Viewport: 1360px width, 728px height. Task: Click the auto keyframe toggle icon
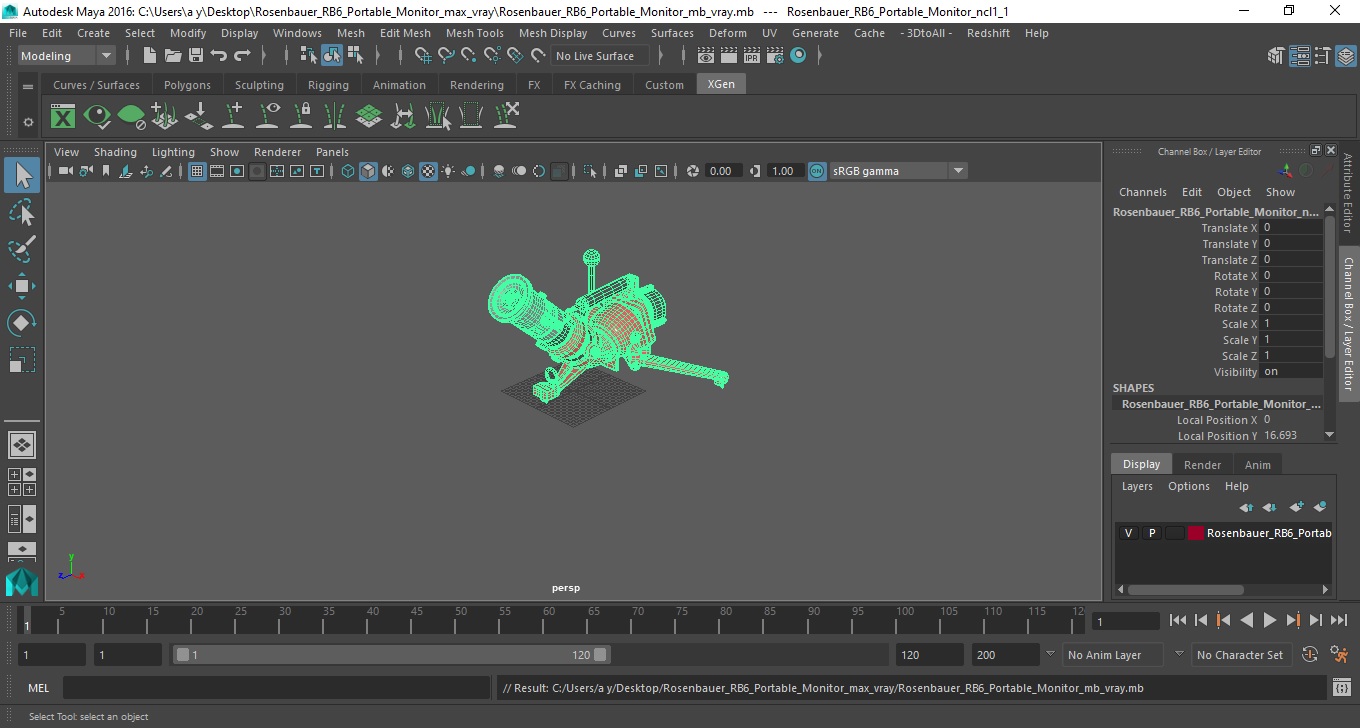click(x=1310, y=655)
